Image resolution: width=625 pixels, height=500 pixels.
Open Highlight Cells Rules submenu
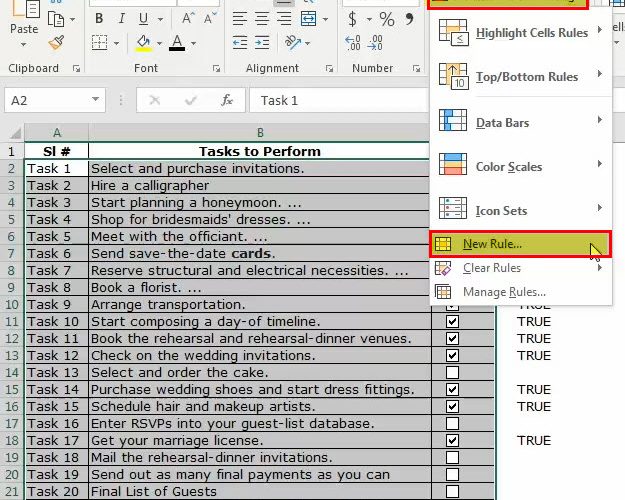(x=521, y=32)
